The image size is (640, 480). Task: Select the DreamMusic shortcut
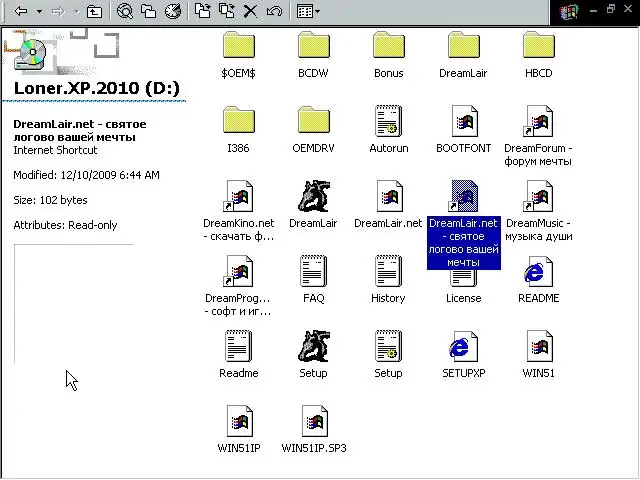pyautogui.click(x=538, y=211)
